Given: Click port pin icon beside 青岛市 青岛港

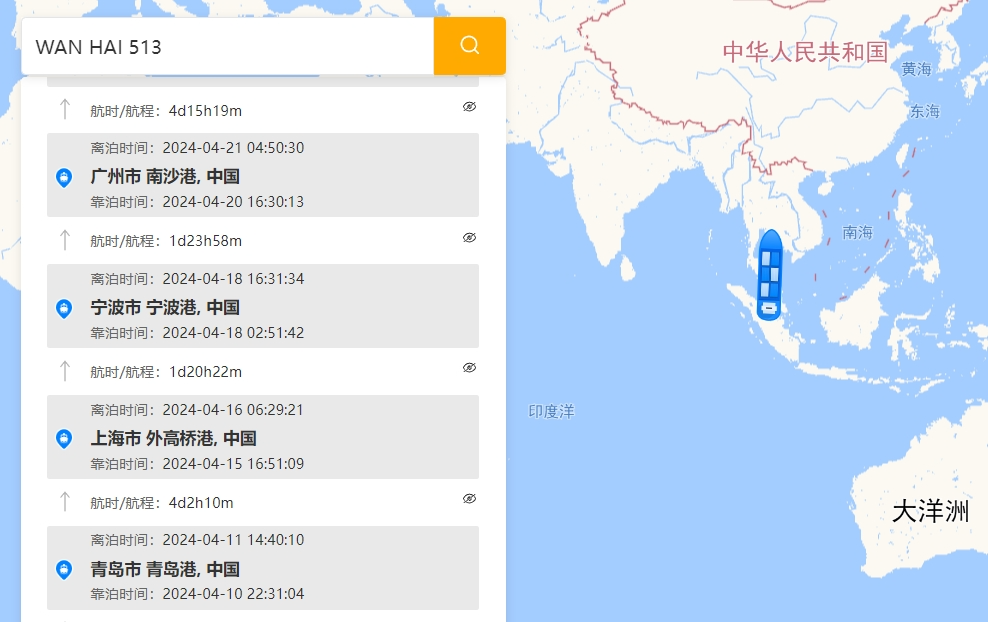Looking at the screenshot, I should point(64,570).
